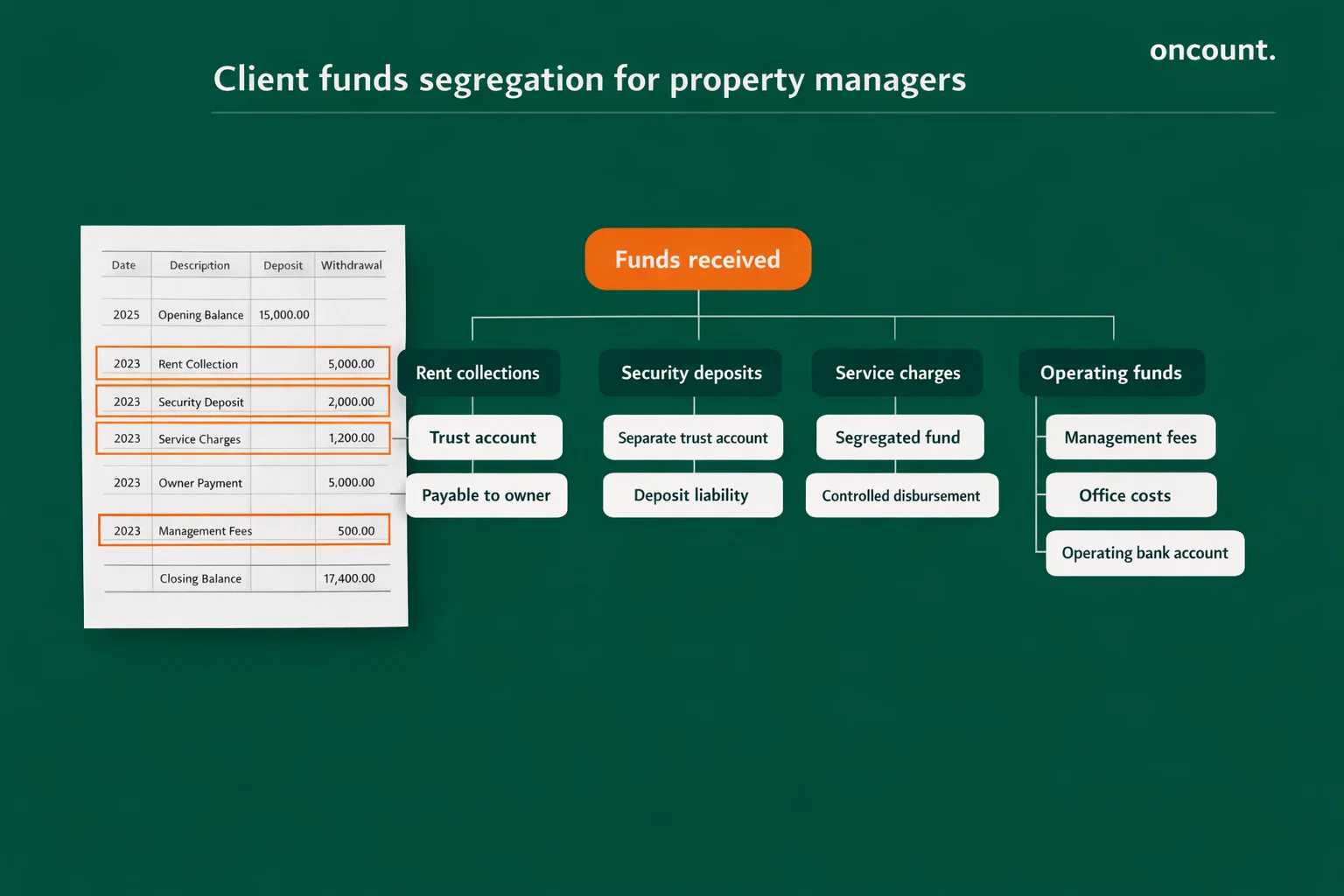This screenshot has height=896, width=1344.
Task: Click the Office costs label
Action: pos(1130,494)
